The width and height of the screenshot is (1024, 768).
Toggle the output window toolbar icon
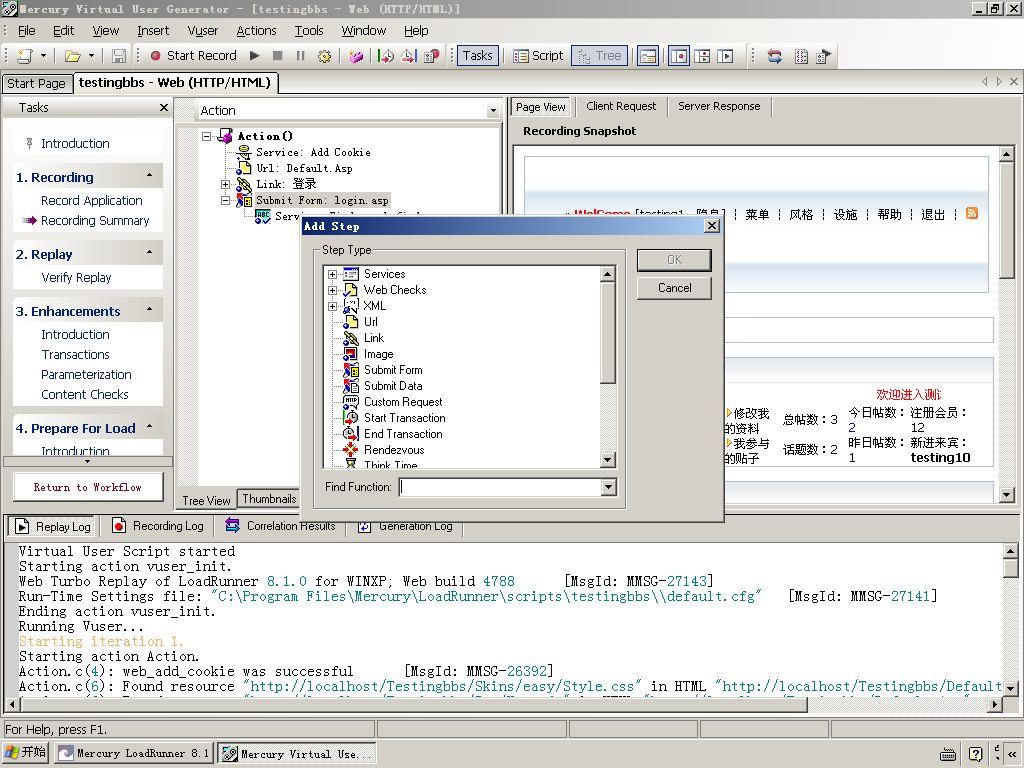coord(648,56)
